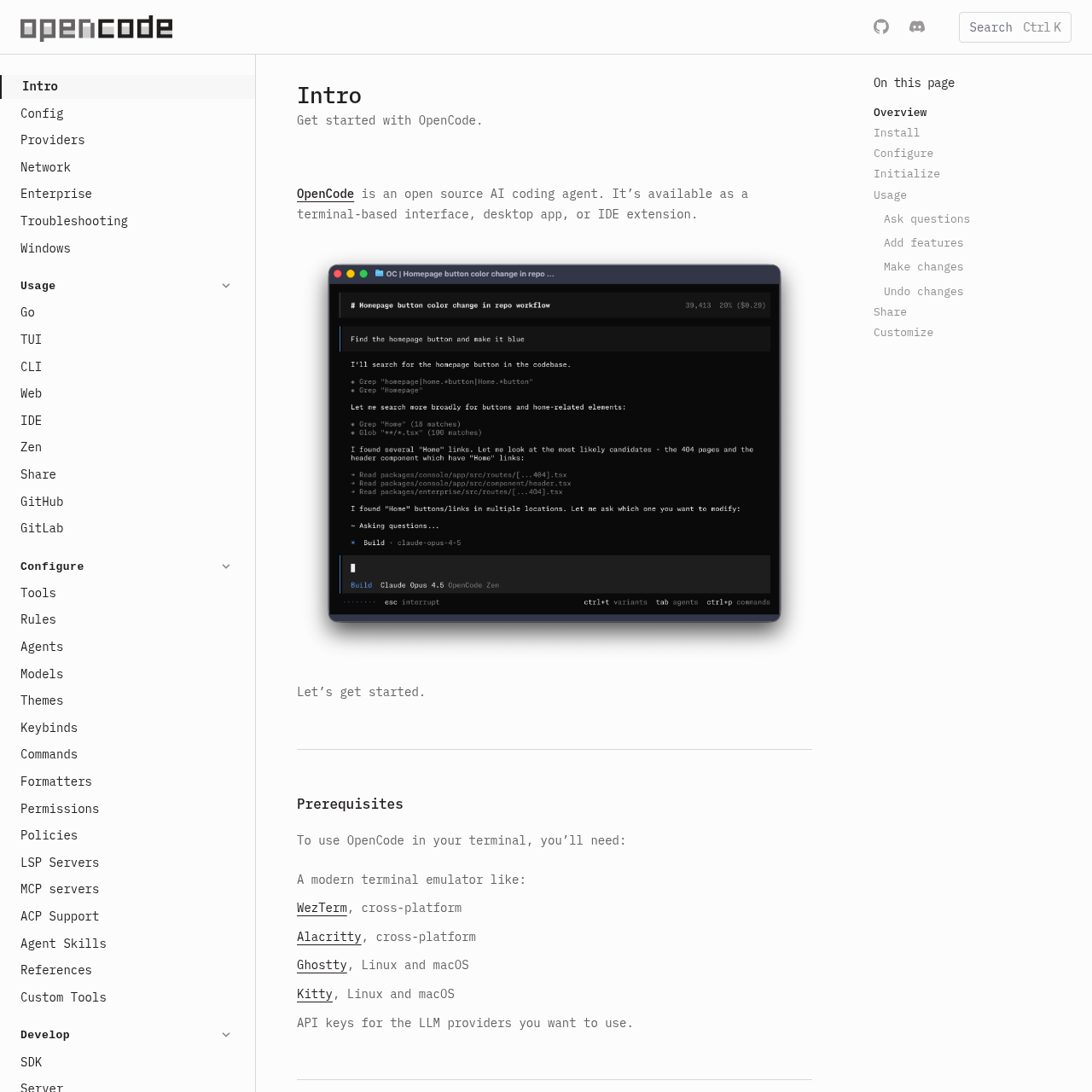Click the Configure section header in sidebar
The width and height of the screenshot is (1092, 1092).
pos(52,566)
